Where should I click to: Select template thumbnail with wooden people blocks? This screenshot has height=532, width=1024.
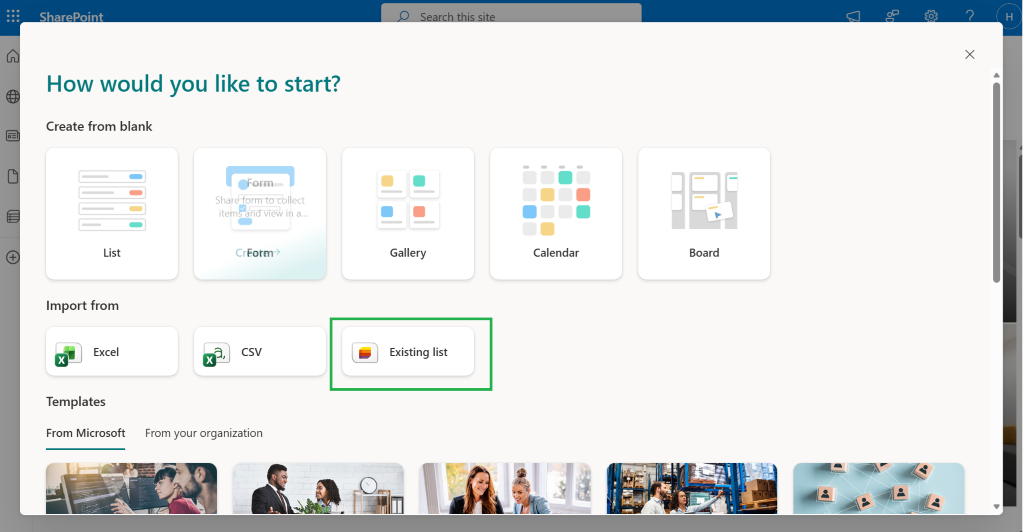[x=879, y=488]
